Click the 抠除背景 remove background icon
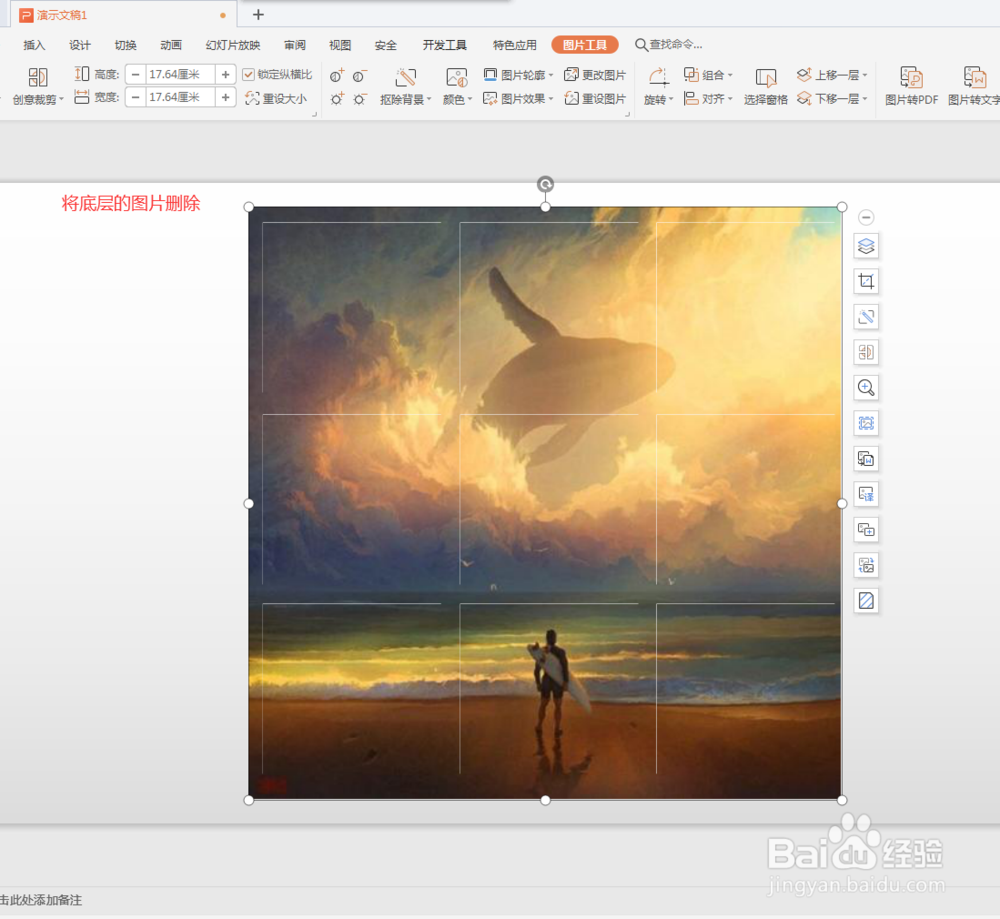Viewport: 1000px width, 919px height. [405, 78]
